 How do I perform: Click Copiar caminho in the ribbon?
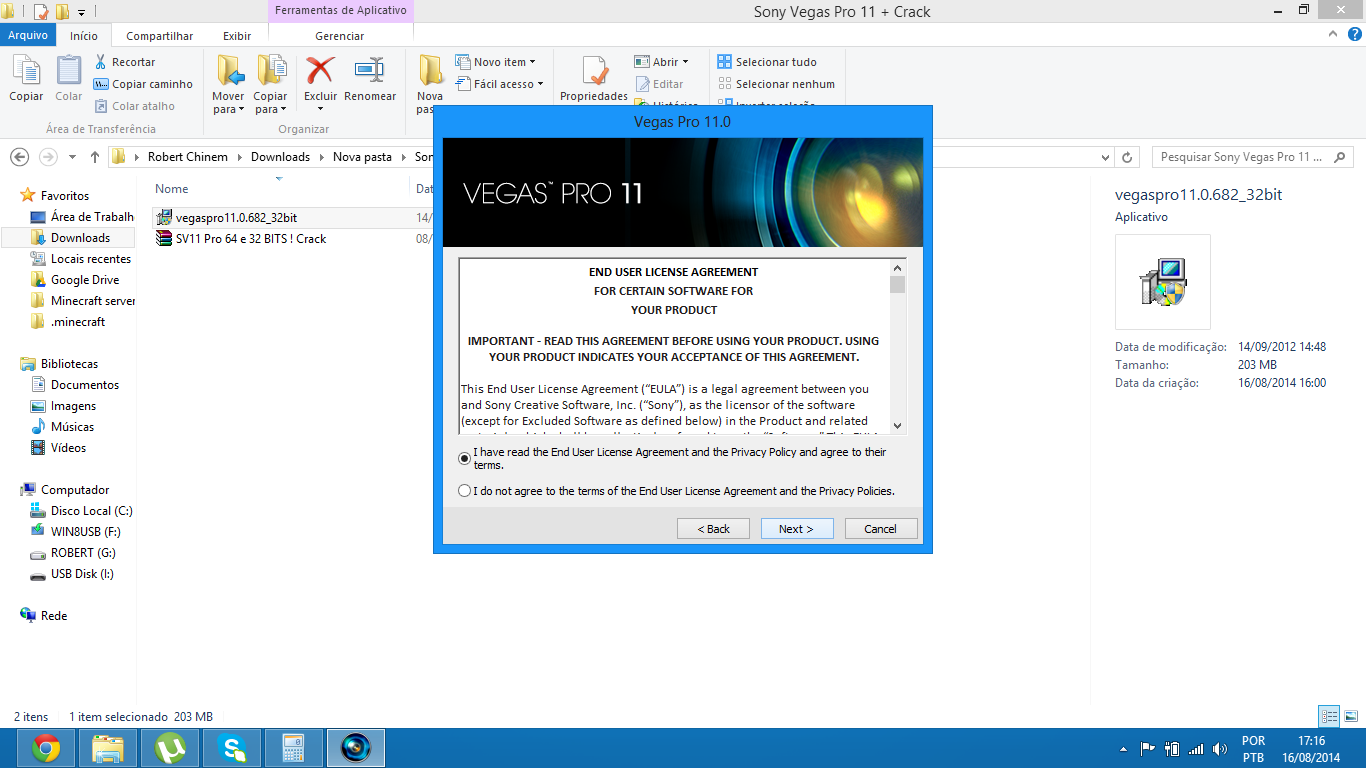tap(143, 84)
